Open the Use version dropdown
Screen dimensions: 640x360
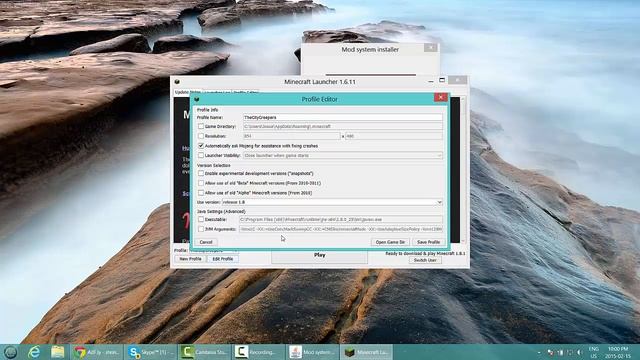click(x=332, y=202)
